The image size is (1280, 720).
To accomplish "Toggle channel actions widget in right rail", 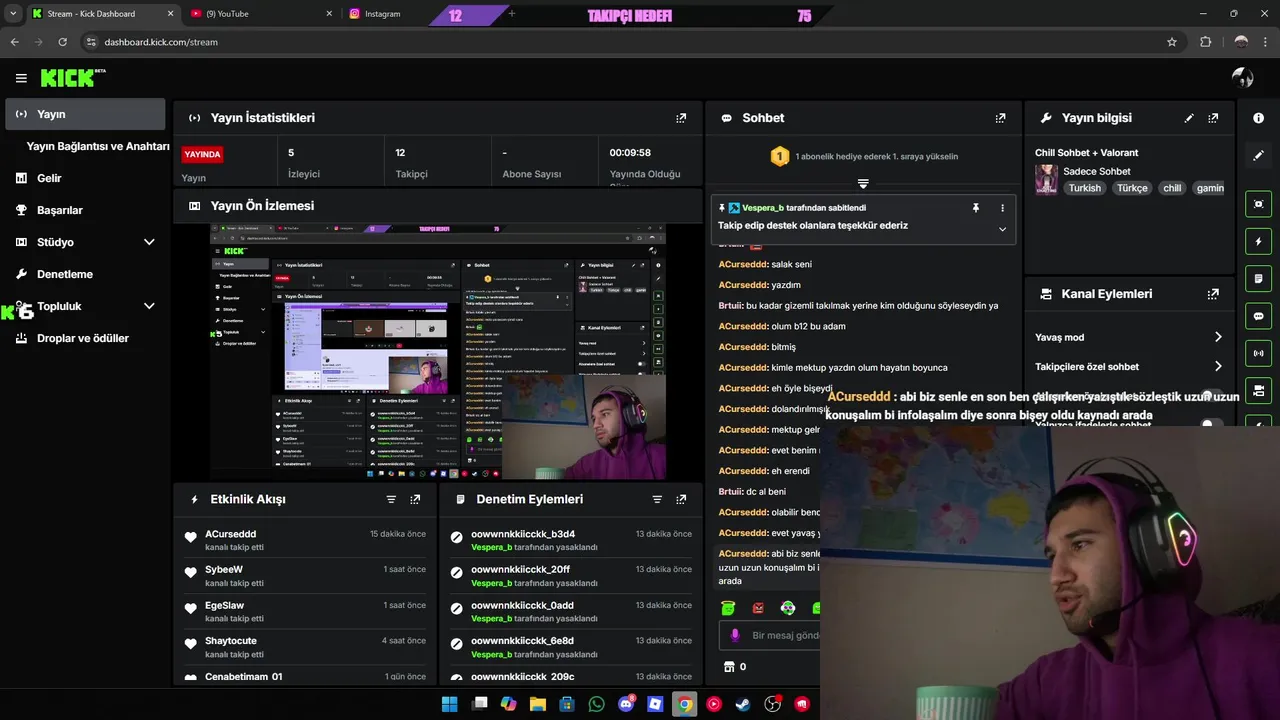I will pos(1258,390).
